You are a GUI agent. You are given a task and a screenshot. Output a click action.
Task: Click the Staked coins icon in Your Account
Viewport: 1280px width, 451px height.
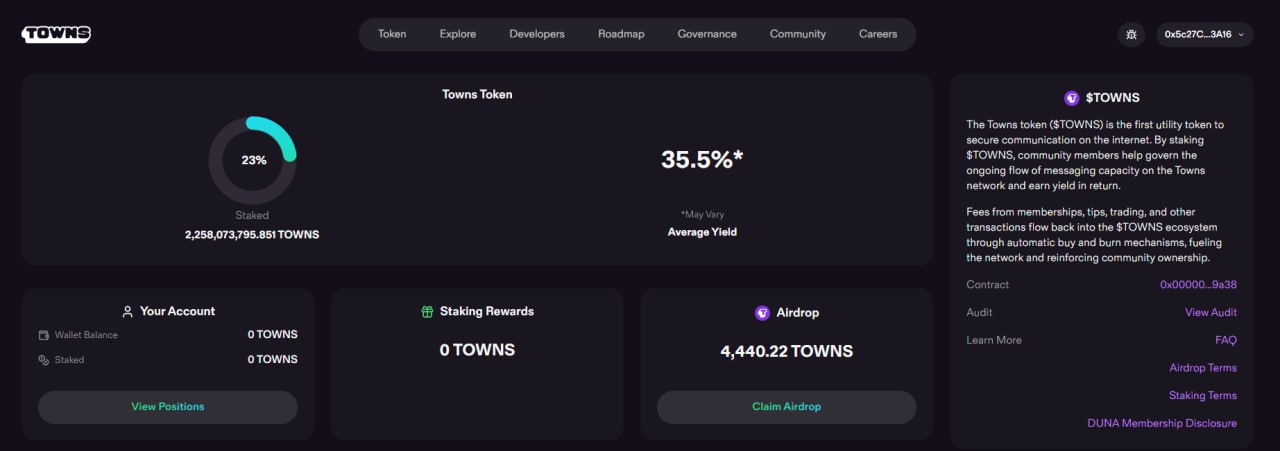44,360
